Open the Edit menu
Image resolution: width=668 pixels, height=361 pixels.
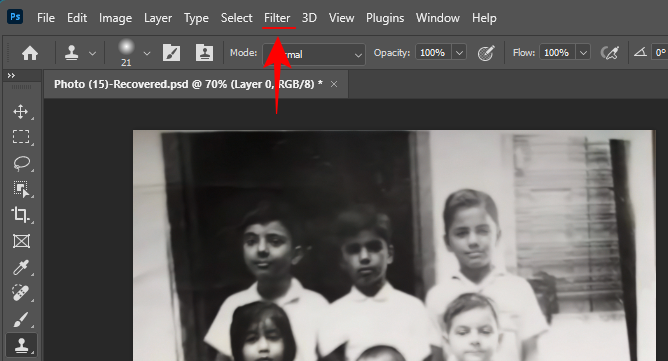(77, 18)
